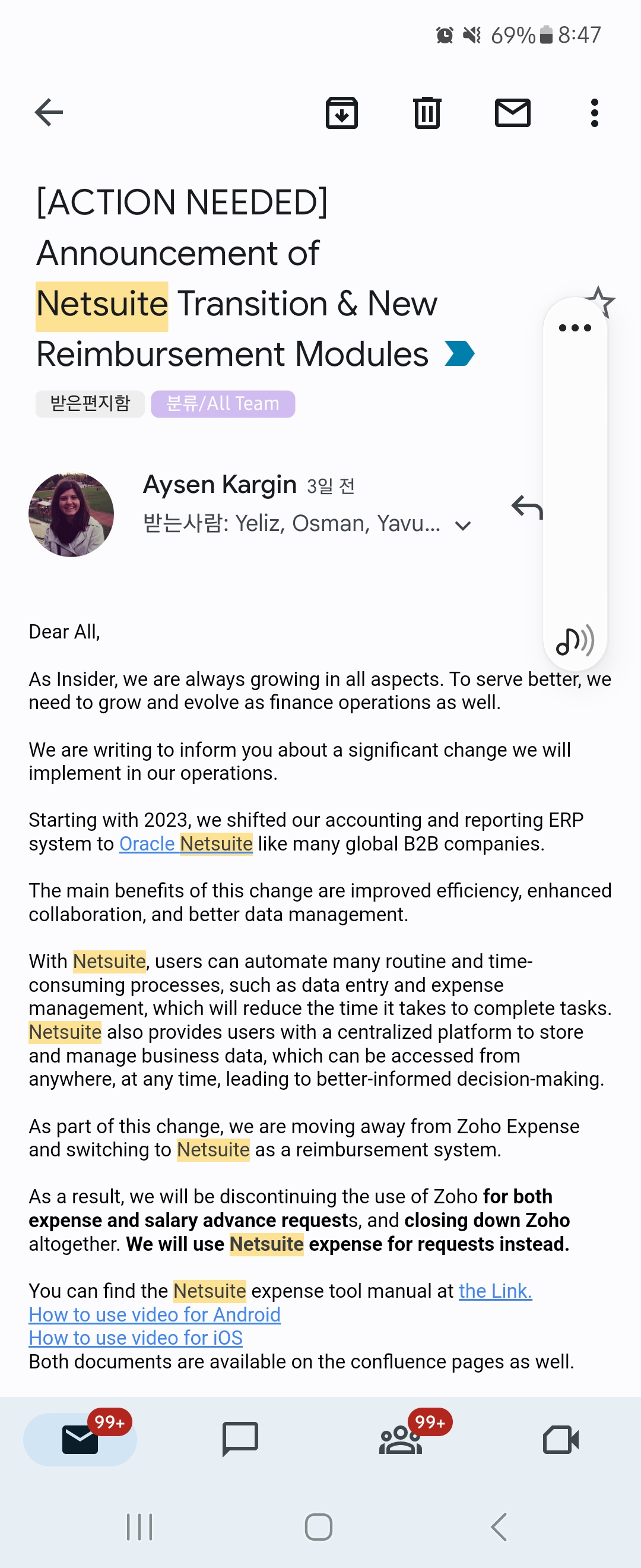Go back using the top-left arrow
641x1568 pixels.
point(49,113)
